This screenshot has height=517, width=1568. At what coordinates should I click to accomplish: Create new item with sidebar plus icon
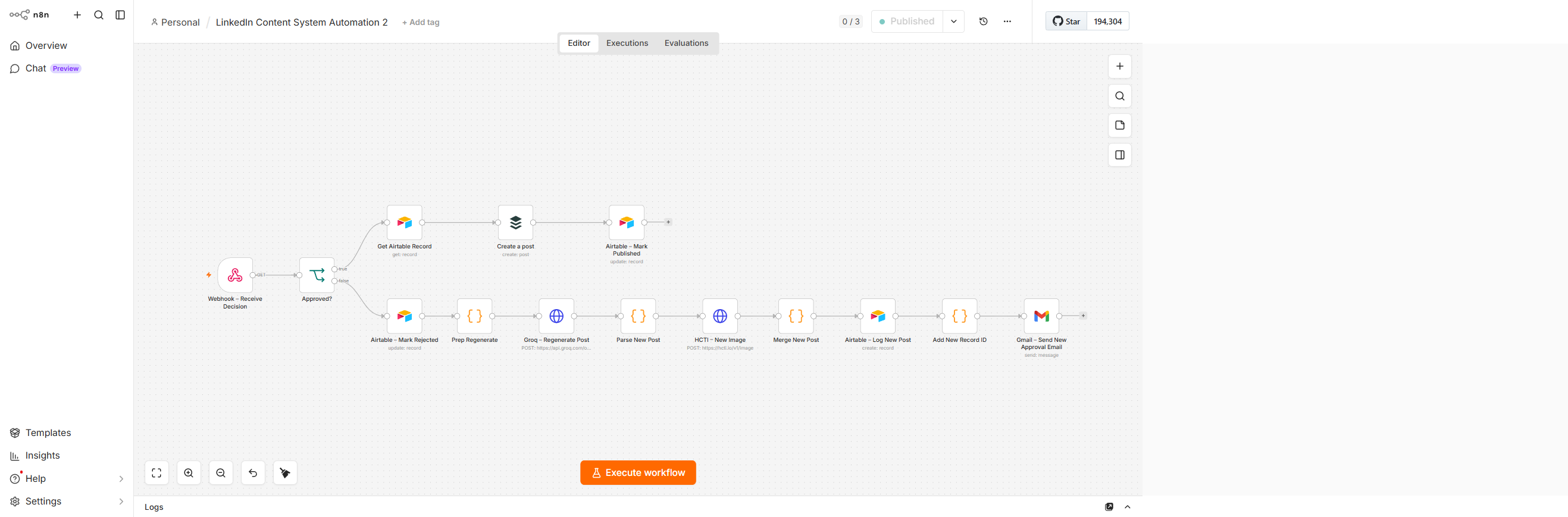point(77,15)
